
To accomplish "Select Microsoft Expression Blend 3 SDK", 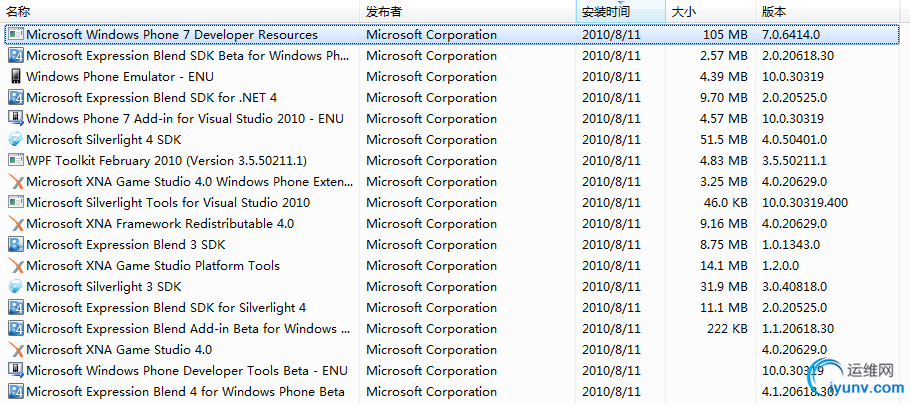I will [126, 244].
